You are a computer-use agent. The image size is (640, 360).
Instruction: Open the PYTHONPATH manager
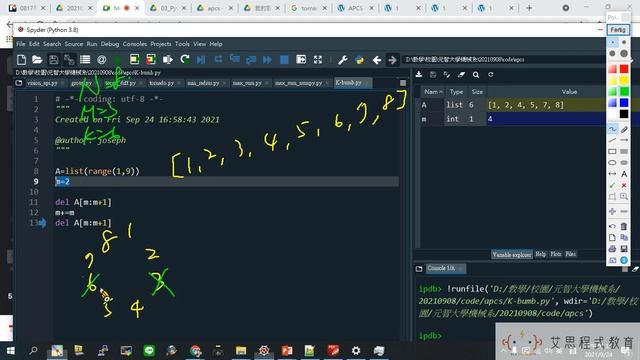[359, 60]
